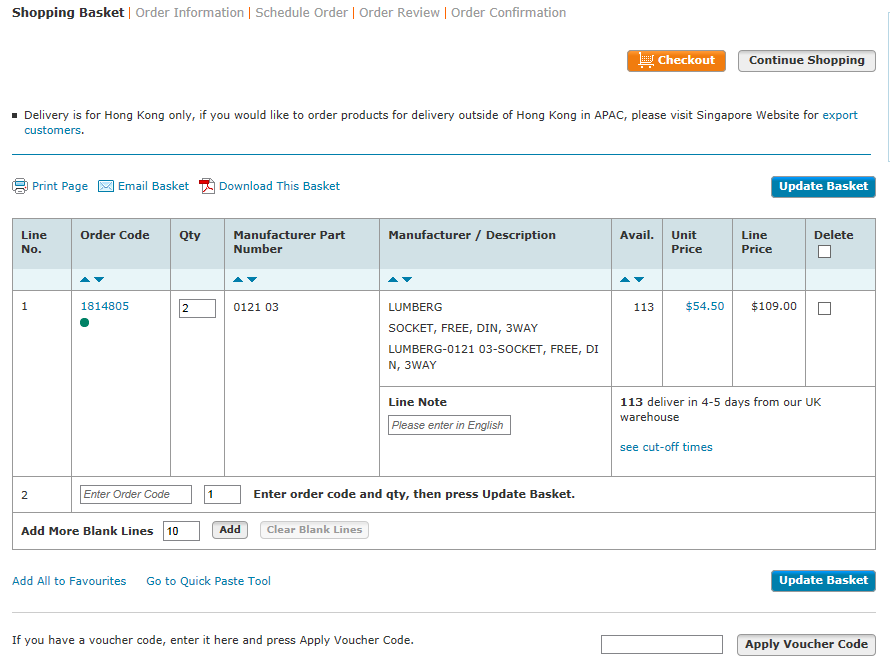Image resolution: width=890 pixels, height=666 pixels.
Task: Click the Apply Voucher Code button
Action: tap(806, 644)
